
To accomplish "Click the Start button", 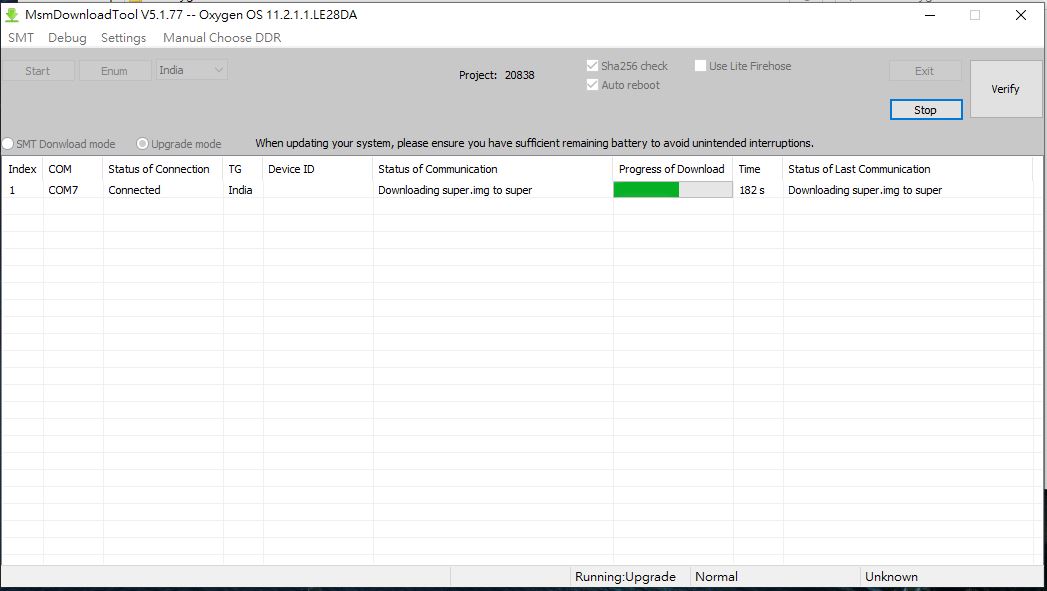I will 37,71.
